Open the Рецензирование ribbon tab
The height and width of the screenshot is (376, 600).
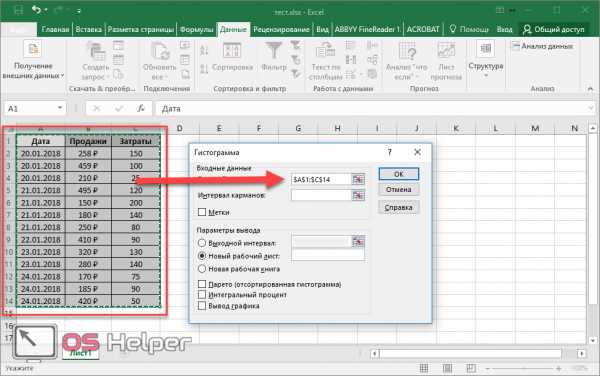[281, 29]
